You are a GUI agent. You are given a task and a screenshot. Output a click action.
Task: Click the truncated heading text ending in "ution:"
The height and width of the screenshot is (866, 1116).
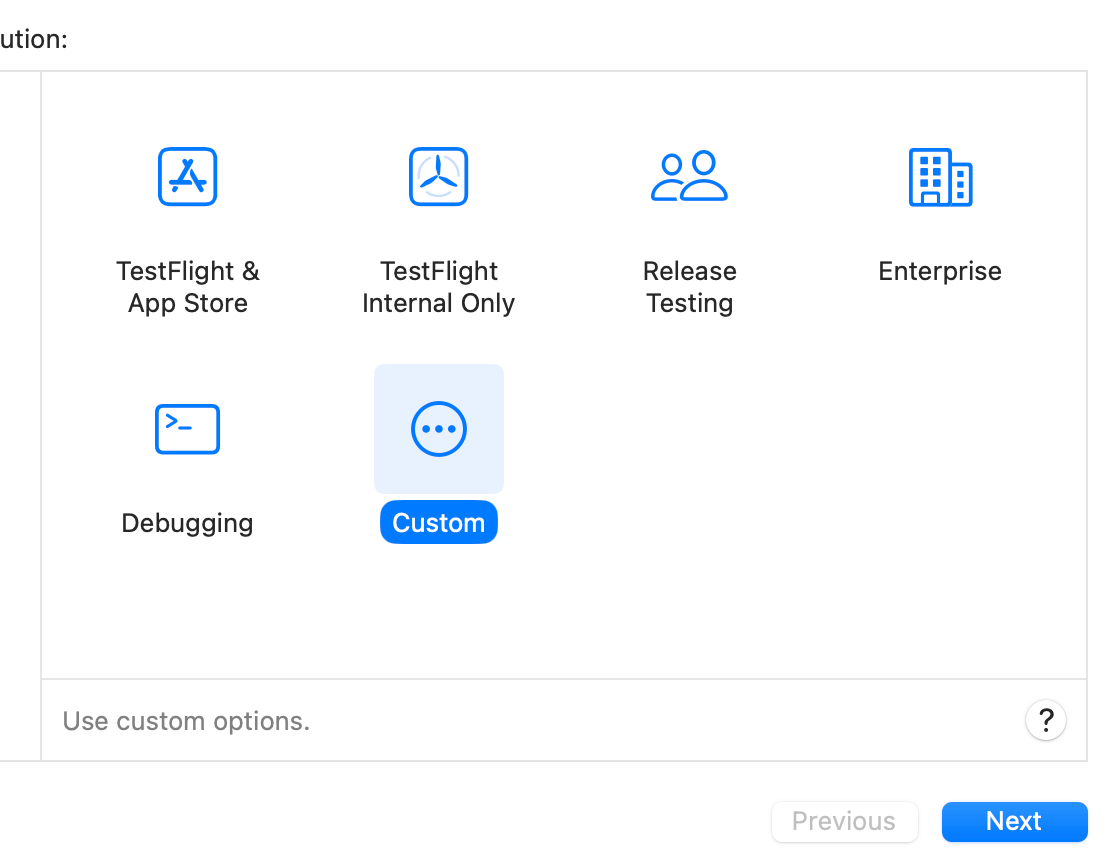[33, 40]
